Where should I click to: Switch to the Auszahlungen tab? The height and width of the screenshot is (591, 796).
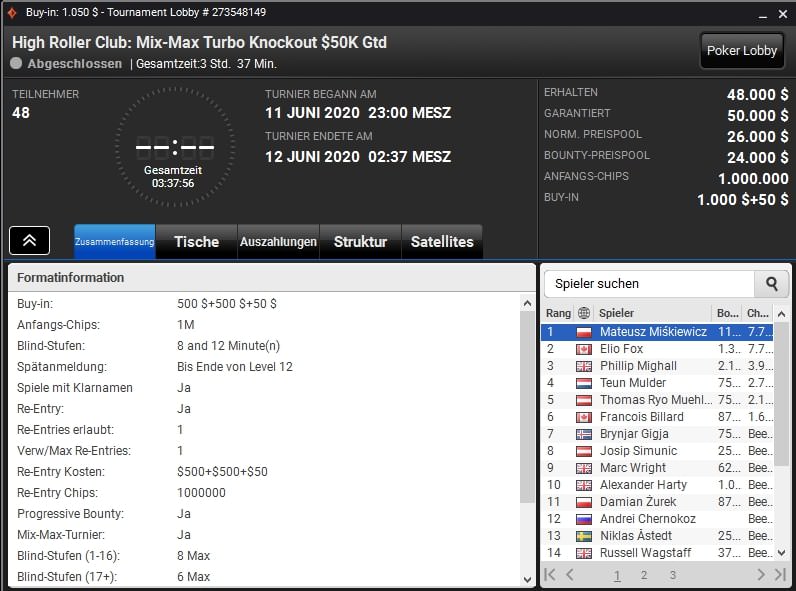(x=278, y=242)
